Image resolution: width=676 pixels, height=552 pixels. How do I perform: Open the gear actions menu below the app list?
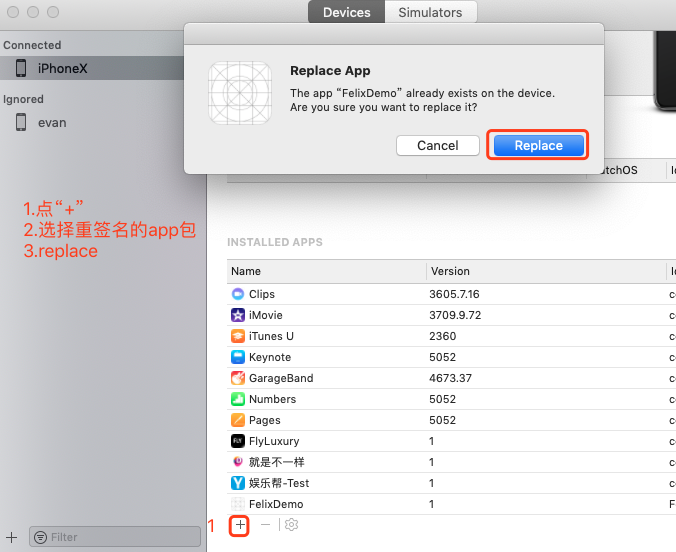click(x=291, y=525)
